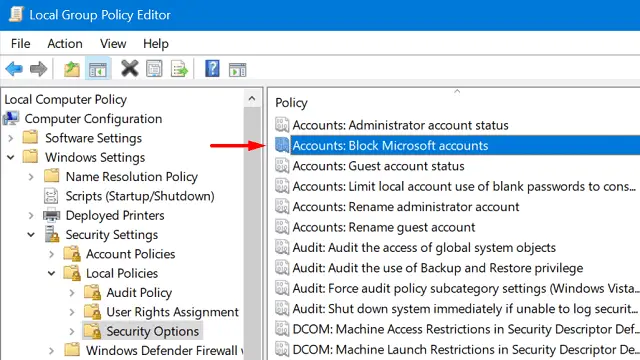Open the blue Help question mark icon
The width and height of the screenshot is (640, 360).
click(212, 69)
